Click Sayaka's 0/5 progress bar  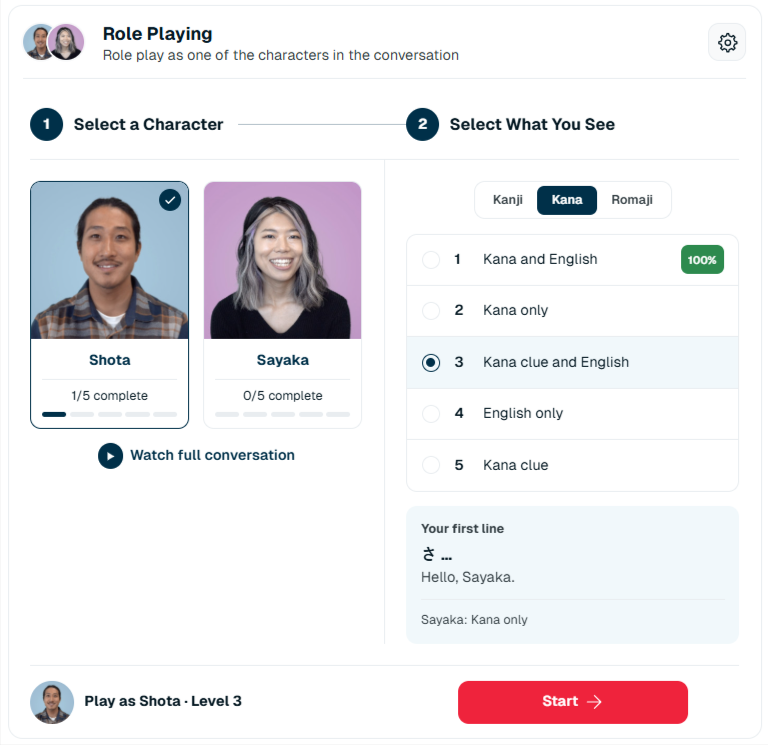click(283, 414)
